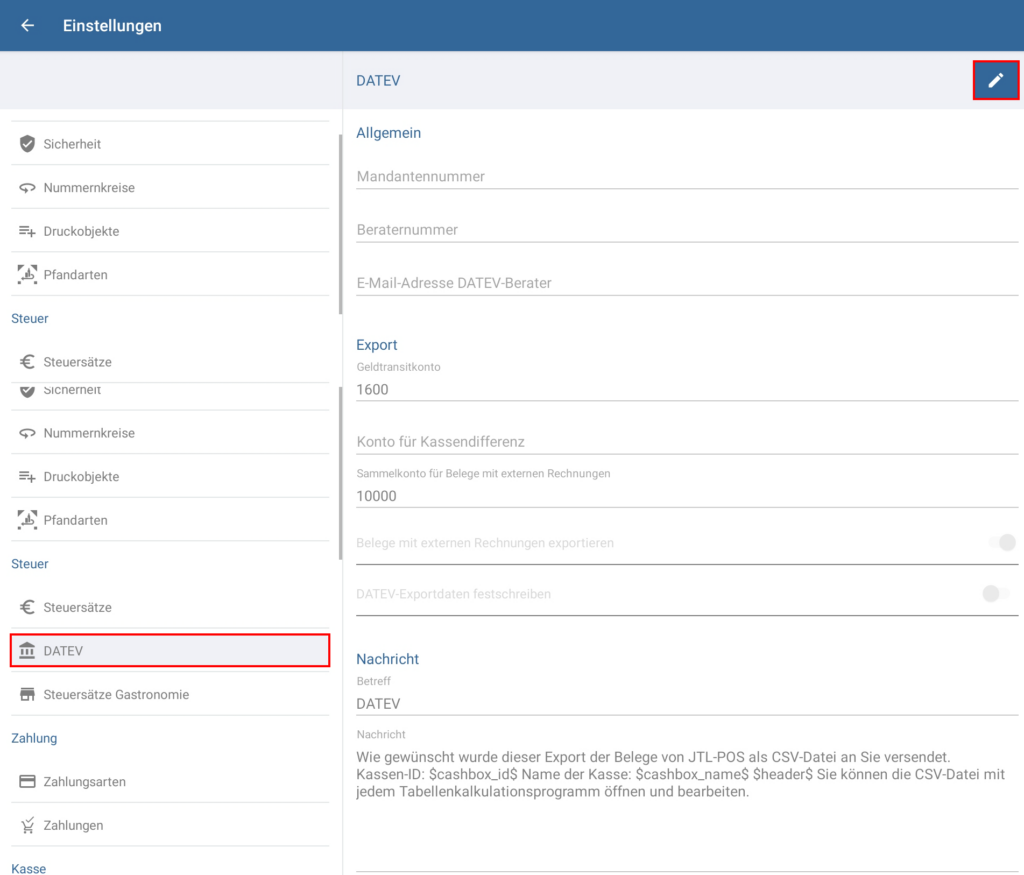This screenshot has height=875, width=1024.
Task: Select Steuersätze Gastronomie in the sidebar
Action: tap(115, 695)
